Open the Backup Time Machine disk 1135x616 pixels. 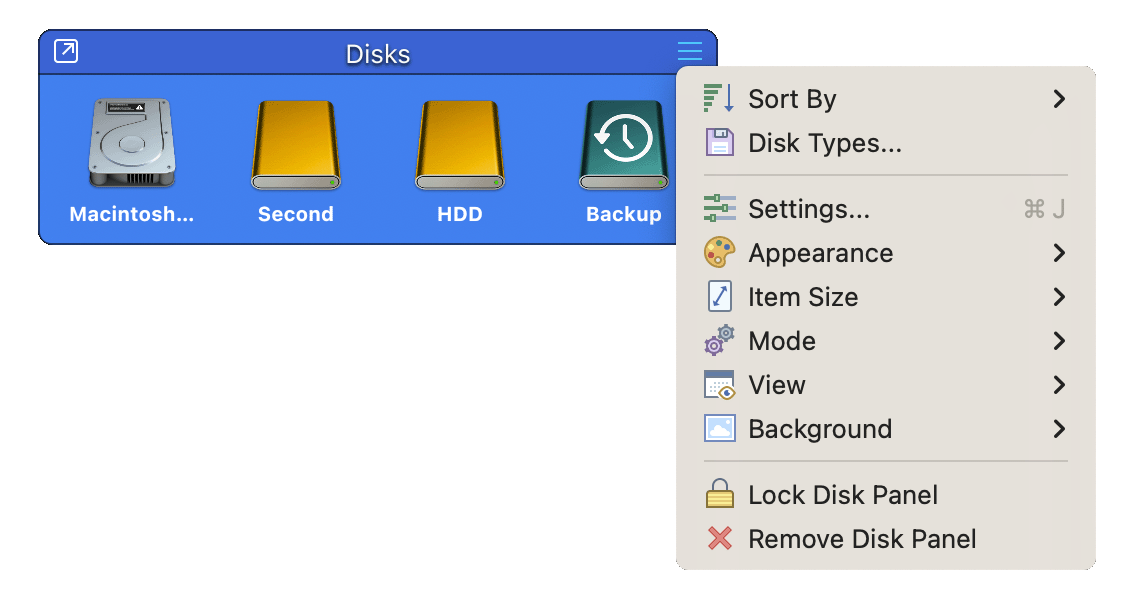(624, 144)
